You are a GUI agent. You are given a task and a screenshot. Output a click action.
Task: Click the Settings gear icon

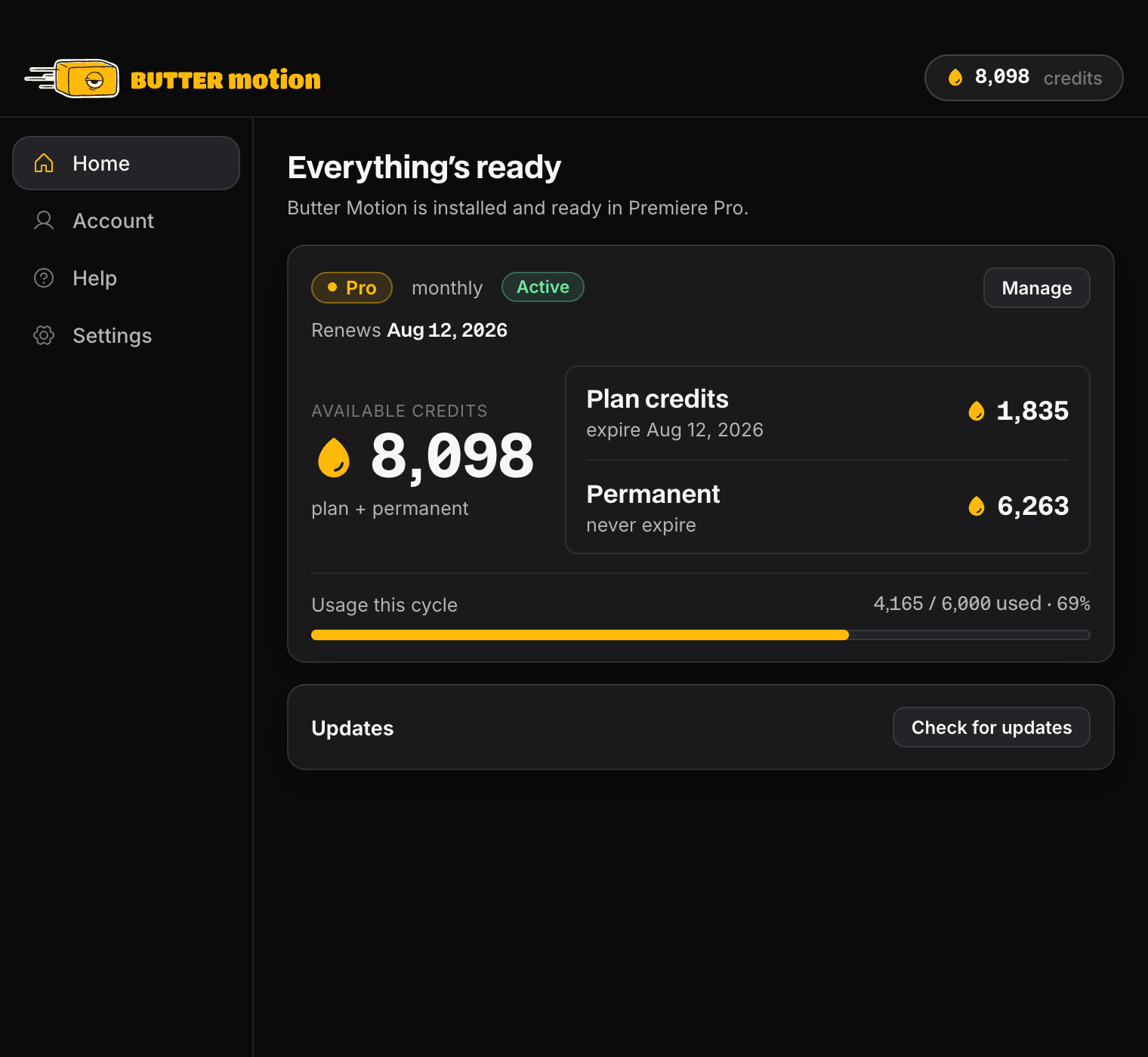(x=44, y=335)
